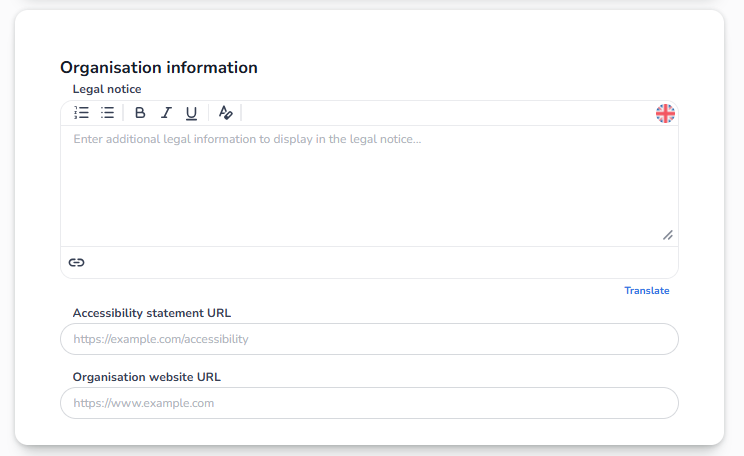This screenshot has height=456, width=744.
Task: Click the text highlight/clear format icon
Action: 226,113
